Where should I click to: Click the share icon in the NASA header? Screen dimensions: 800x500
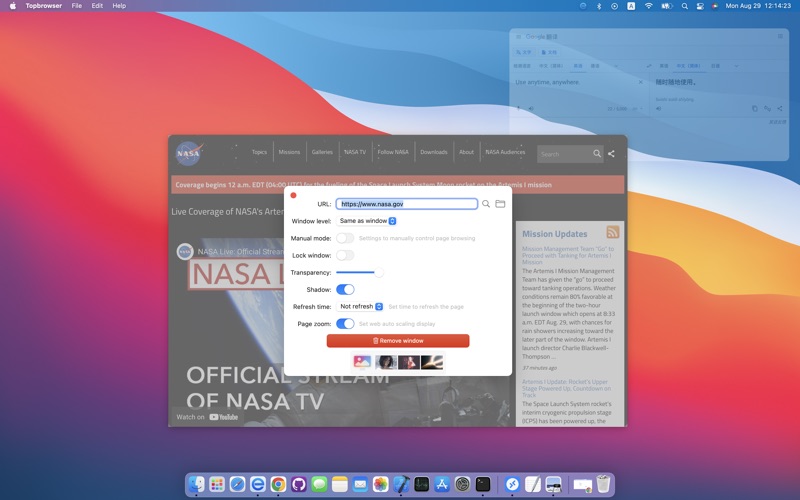click(x=611, y=154)
